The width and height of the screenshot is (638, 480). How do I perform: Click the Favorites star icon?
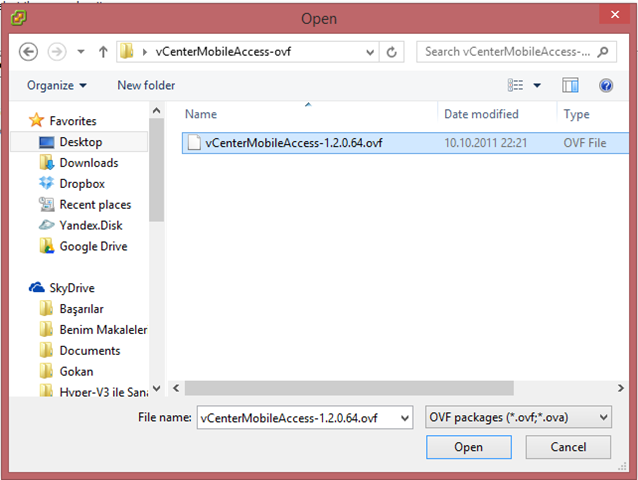36,120
